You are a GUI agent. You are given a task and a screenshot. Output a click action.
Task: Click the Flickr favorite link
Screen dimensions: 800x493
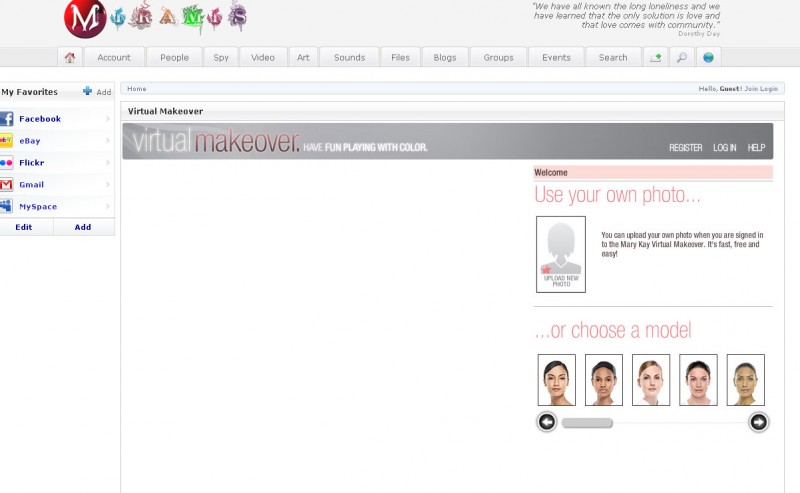32,163
